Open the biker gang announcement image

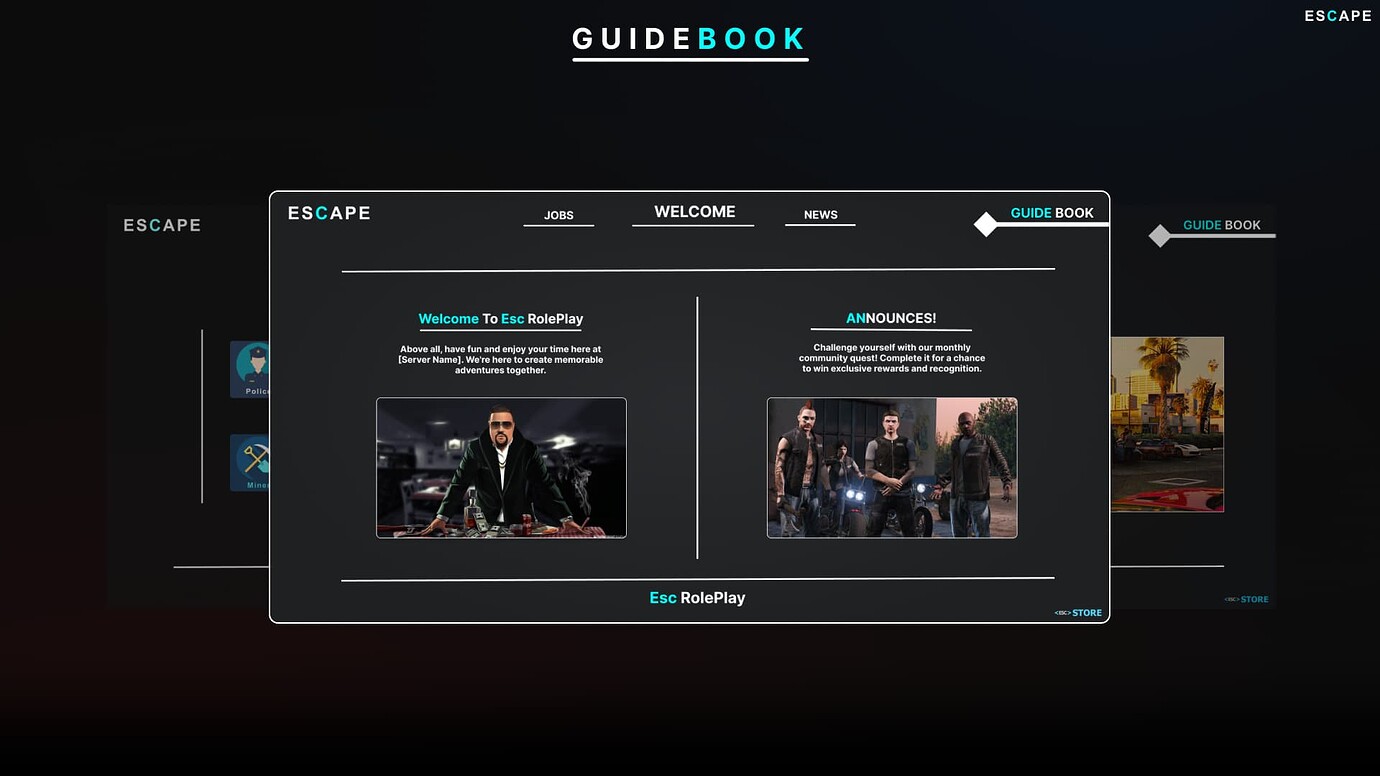891,468
